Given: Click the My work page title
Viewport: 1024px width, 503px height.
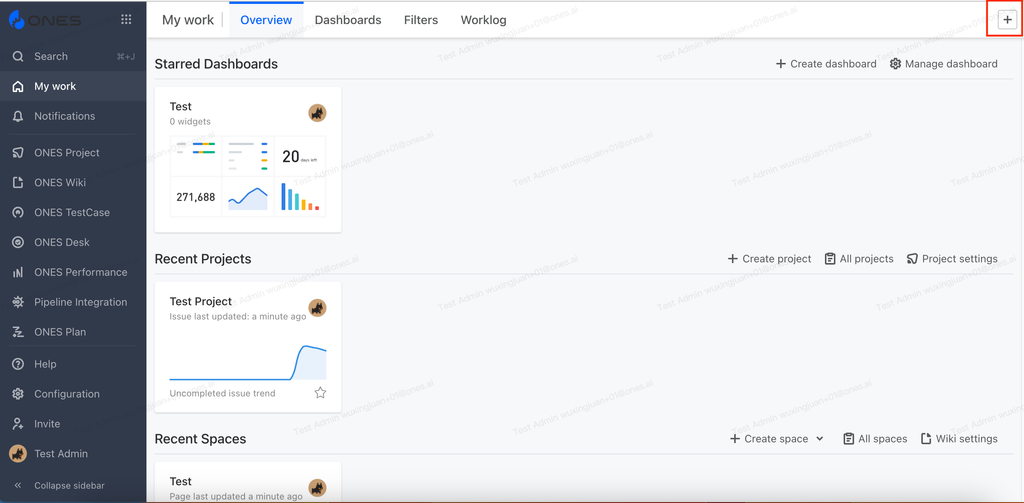Looking at the screenshot, I should pyautogui.click(x=188, y=20).
